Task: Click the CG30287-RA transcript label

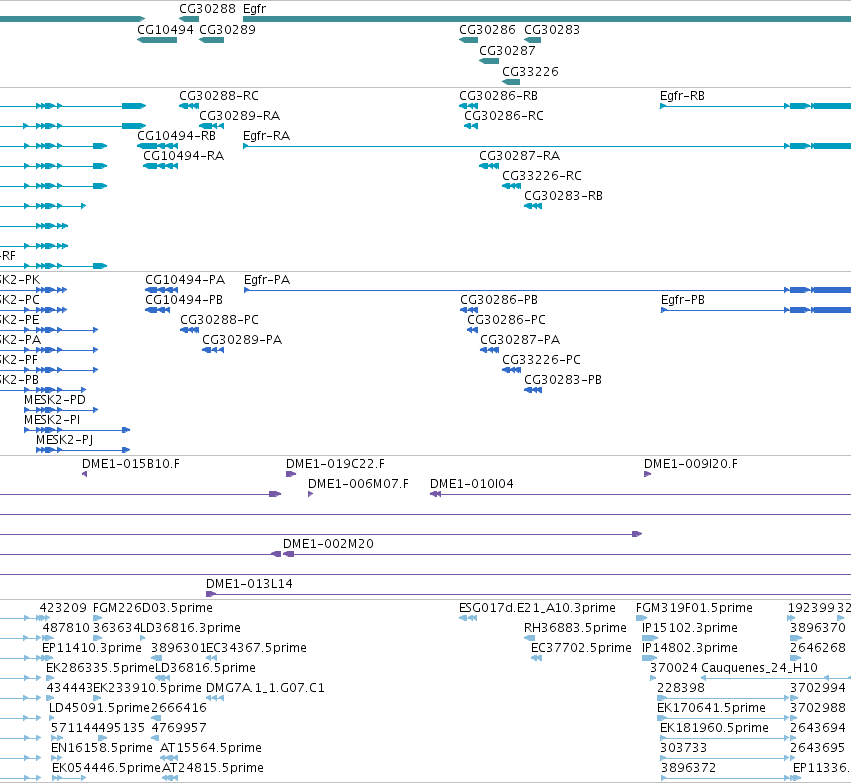Action: [x=519, y=156]
